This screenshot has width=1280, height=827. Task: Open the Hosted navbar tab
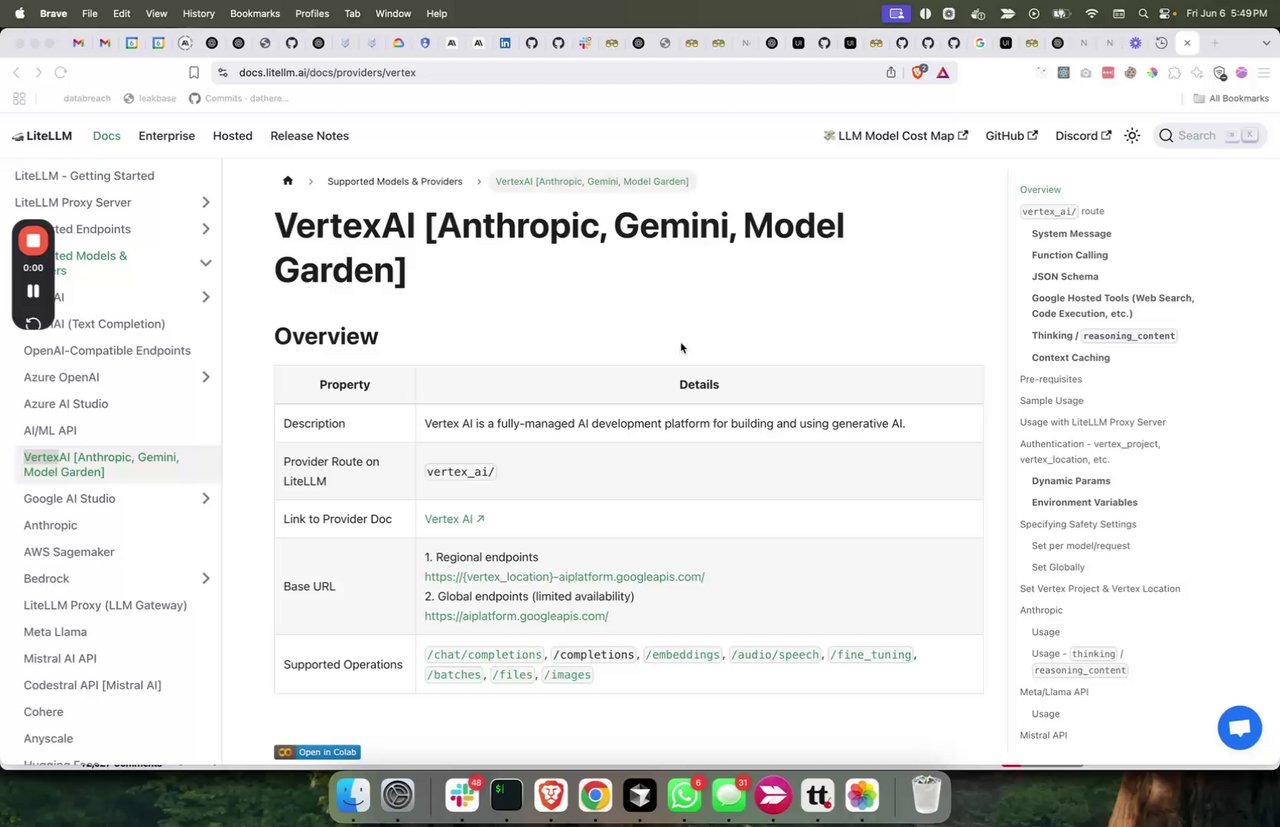(x=232, y=136)
